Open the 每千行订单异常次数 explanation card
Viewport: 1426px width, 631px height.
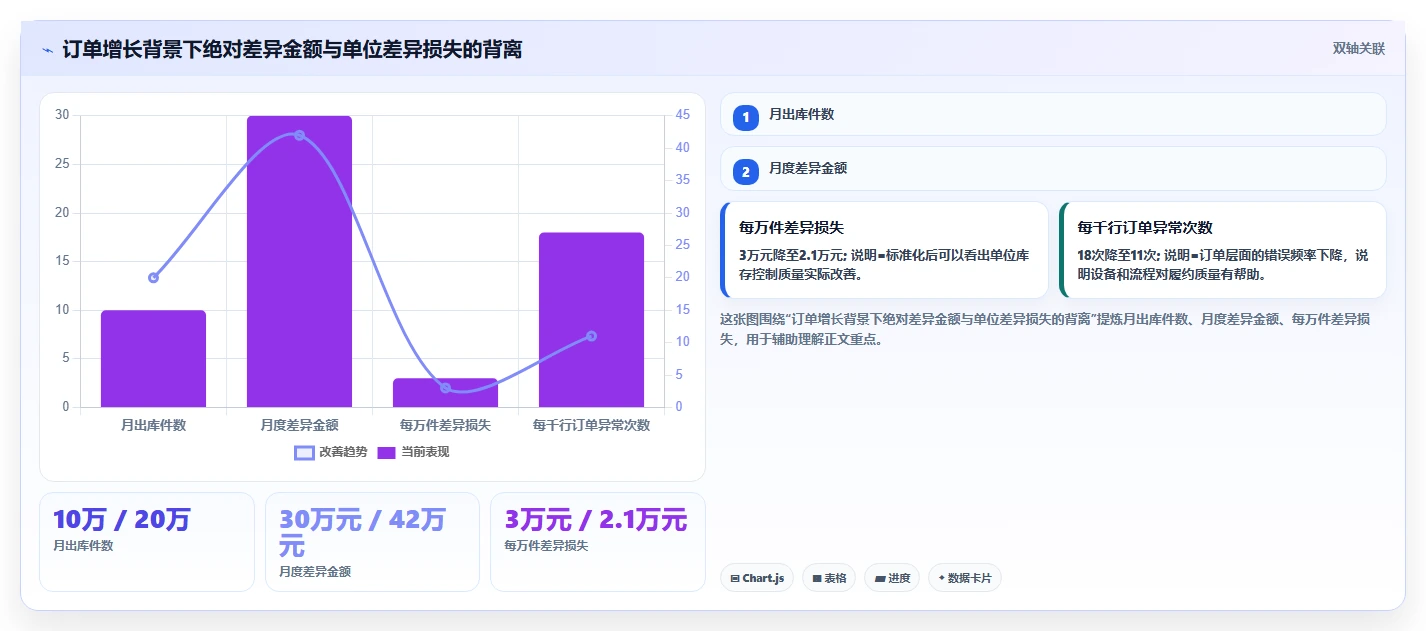click(1223, 250)
